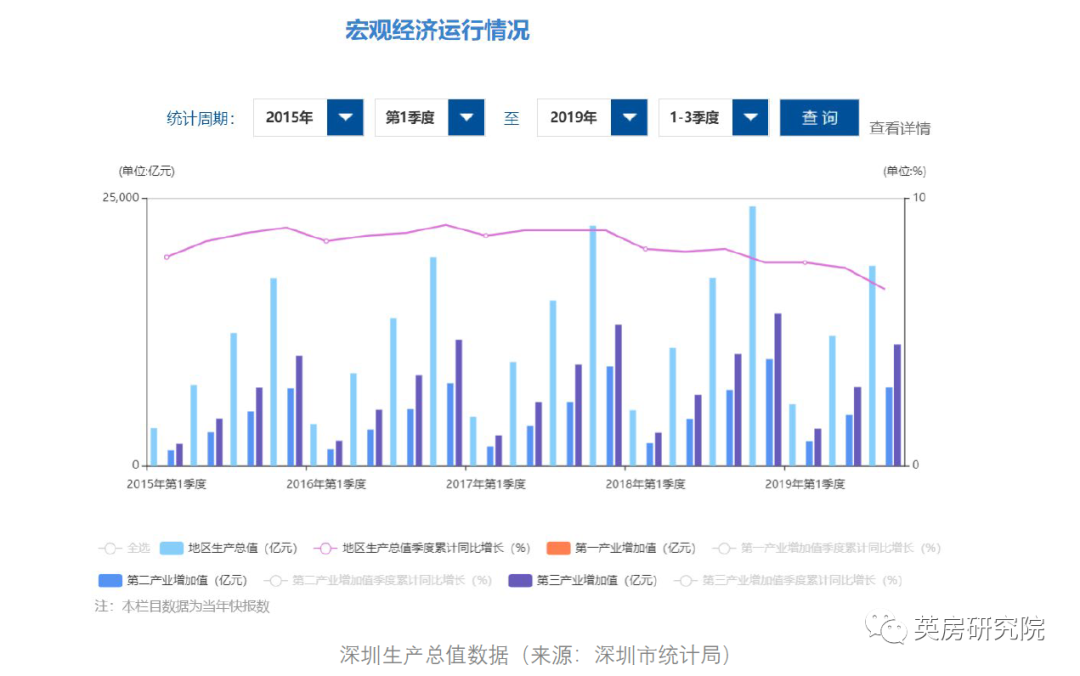The height and width of the screenshot is (676, 1080).
Task: Click the 2017年第1季度 axis label
Action: coord(486,484)
